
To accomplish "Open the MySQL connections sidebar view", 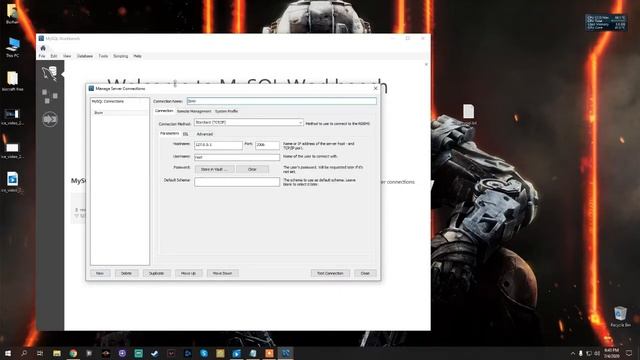I will coord(50,73).
